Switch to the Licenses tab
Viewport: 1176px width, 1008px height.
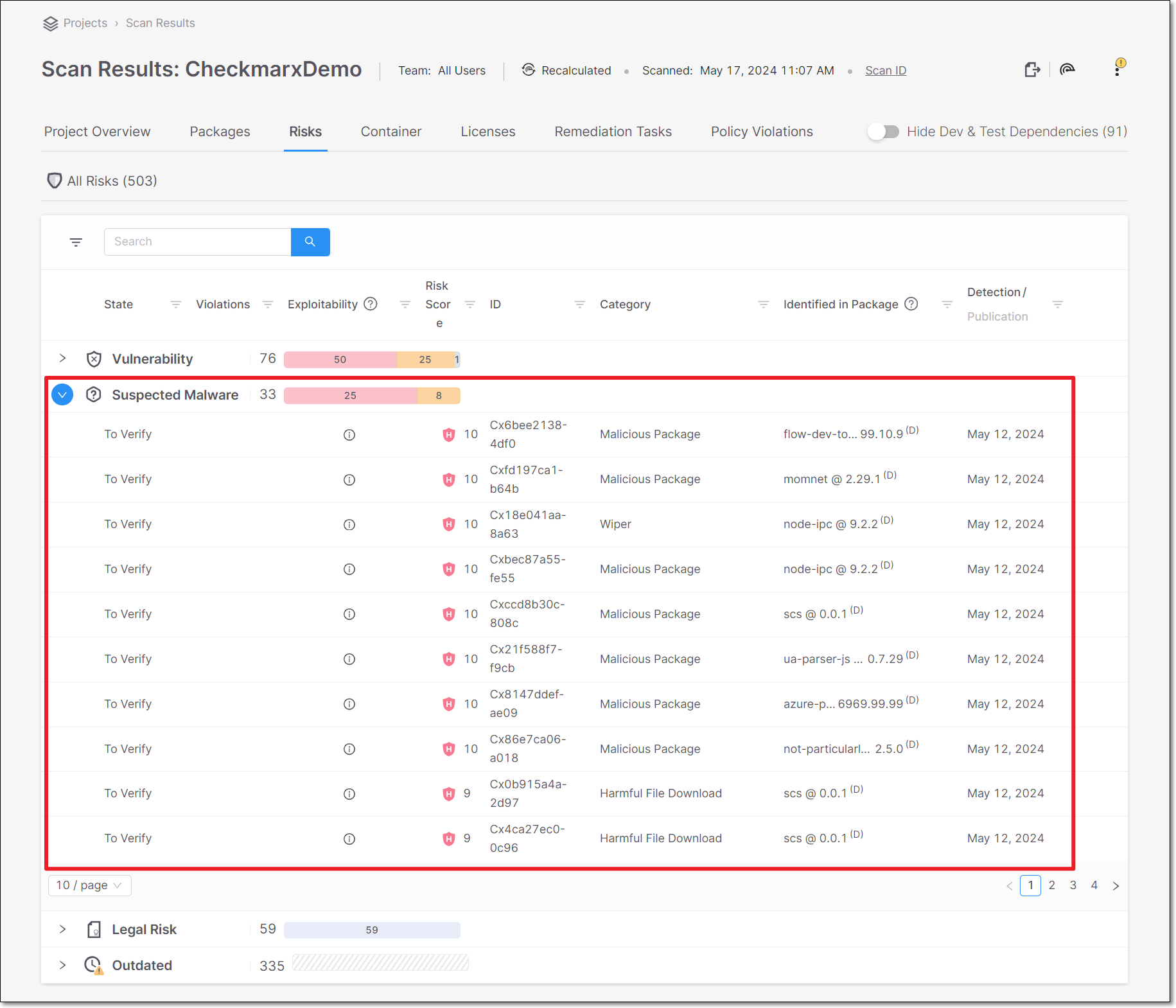pyautogui.click(x=488, y=132)
